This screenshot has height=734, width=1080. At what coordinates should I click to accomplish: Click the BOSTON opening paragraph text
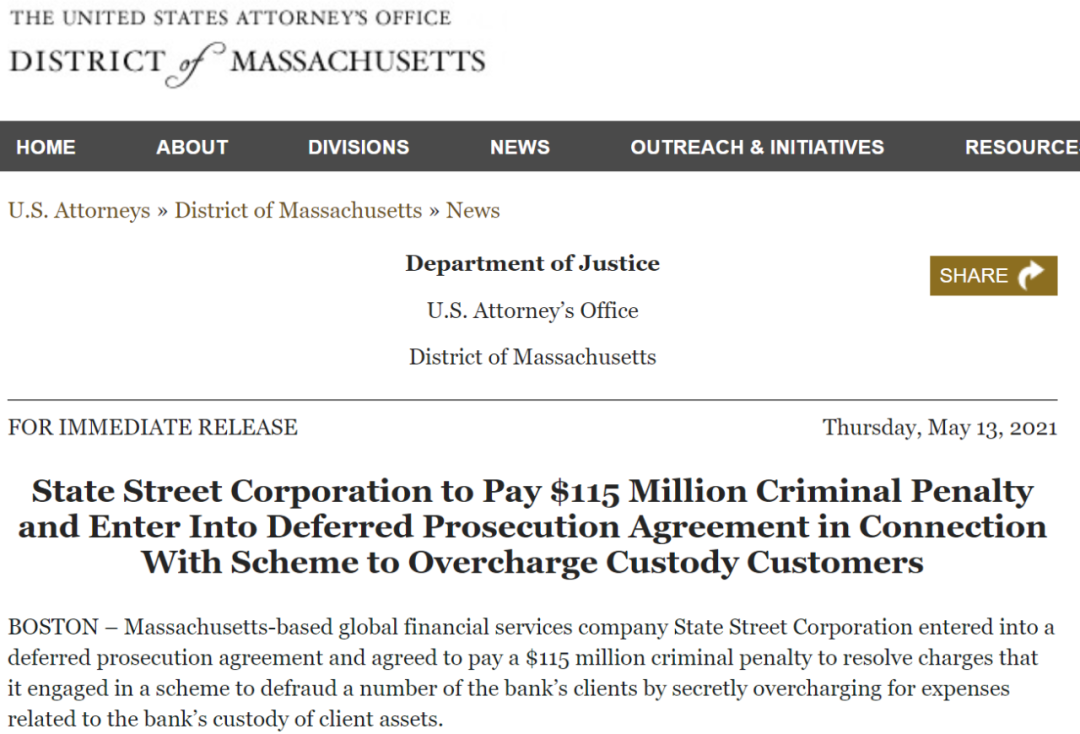click(531, 673)
